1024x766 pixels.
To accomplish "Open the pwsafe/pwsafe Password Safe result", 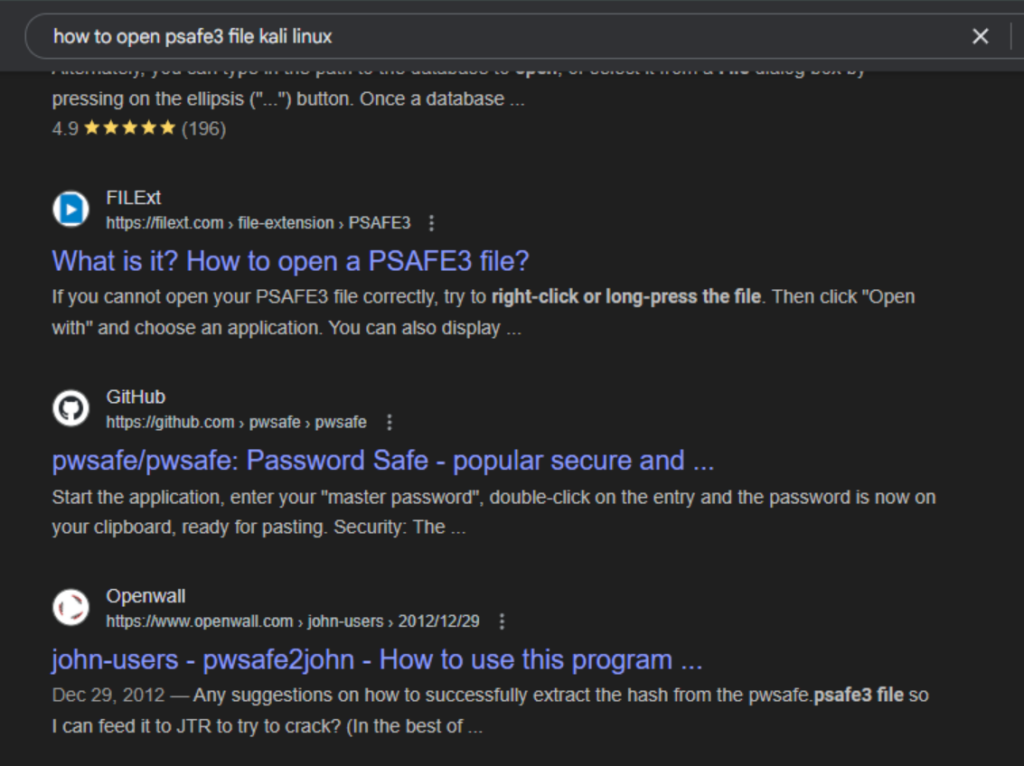I will click(x=383, y=460).
